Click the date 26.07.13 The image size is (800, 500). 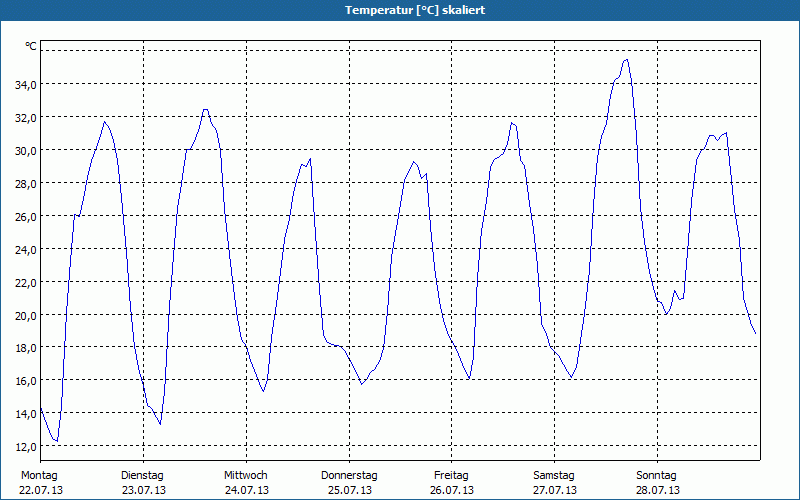coord(453,490)
